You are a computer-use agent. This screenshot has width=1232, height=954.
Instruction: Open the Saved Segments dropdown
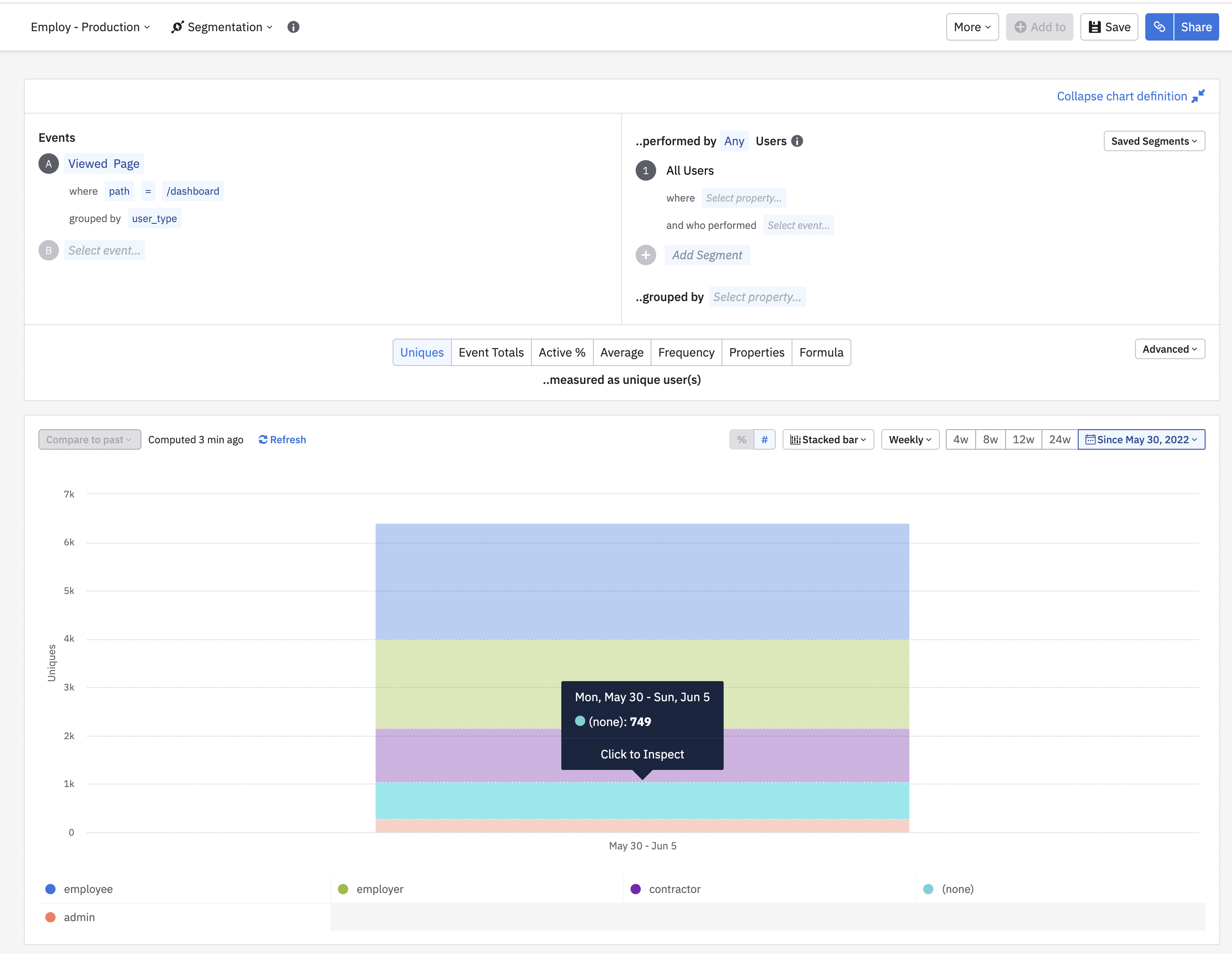click(x=1153, y=141)
